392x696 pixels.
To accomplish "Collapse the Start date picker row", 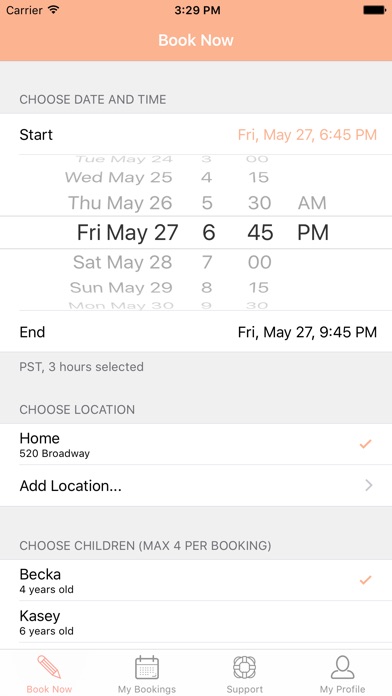I will 196,134.
